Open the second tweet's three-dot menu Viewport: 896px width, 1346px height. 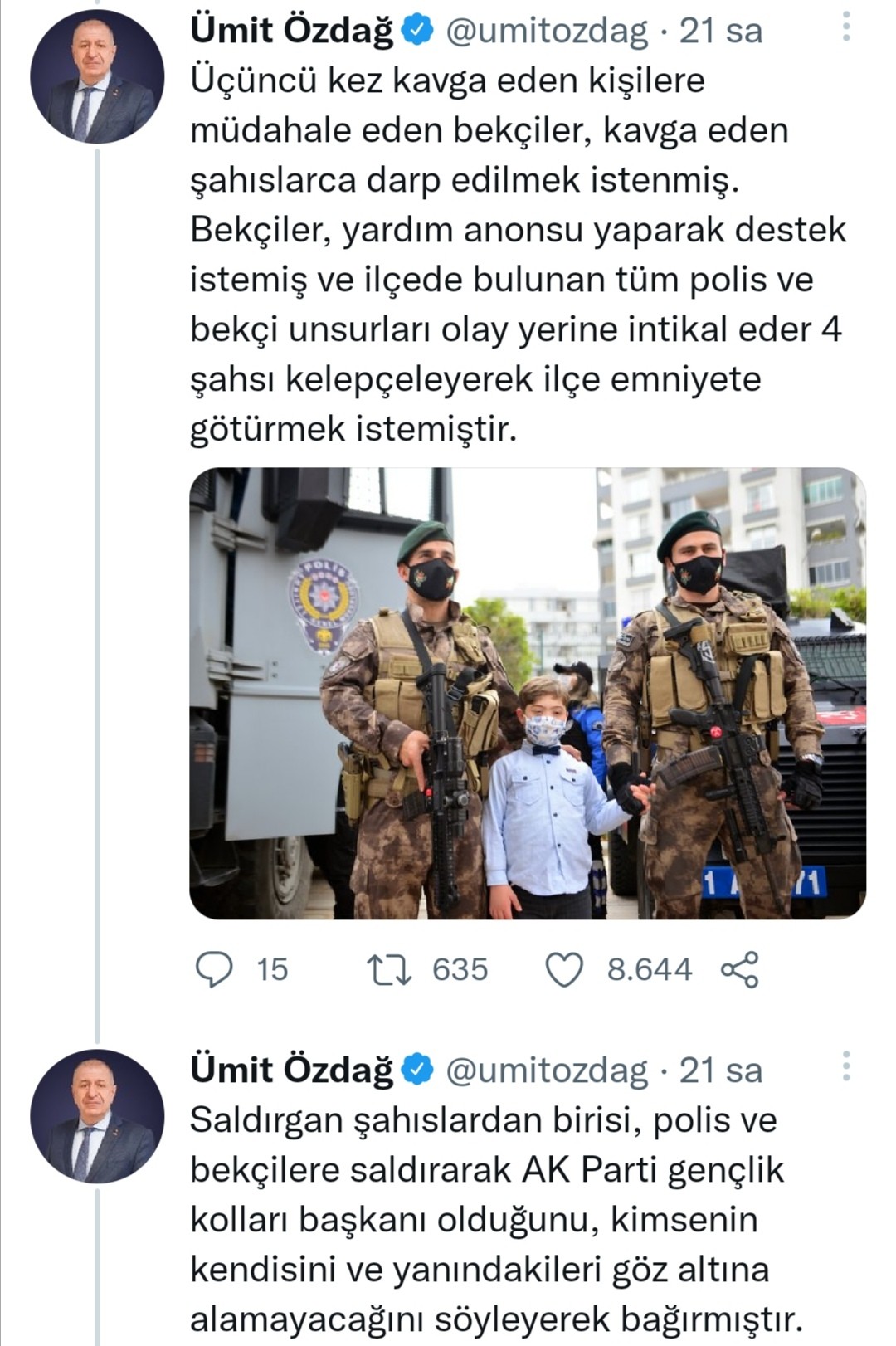[x=846, y=1066]
